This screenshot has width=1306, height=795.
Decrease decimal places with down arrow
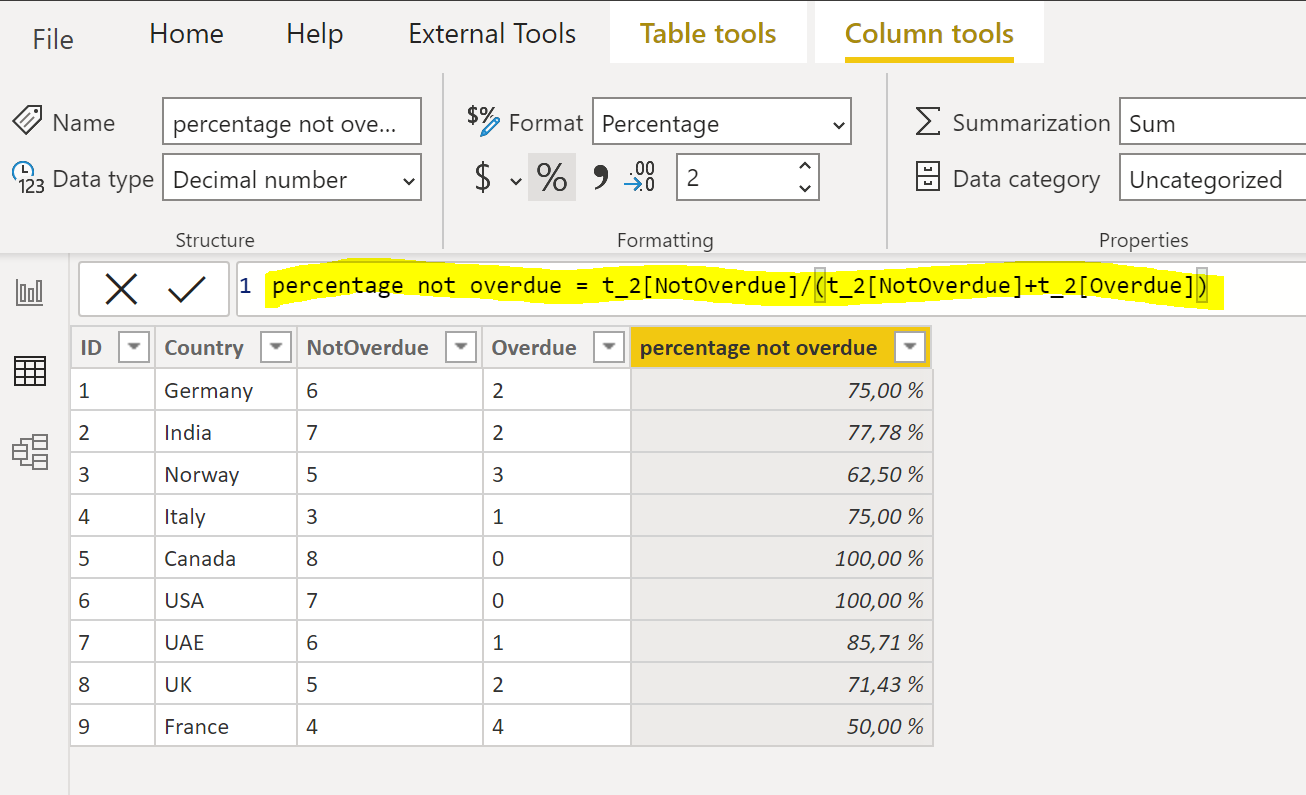805,189
